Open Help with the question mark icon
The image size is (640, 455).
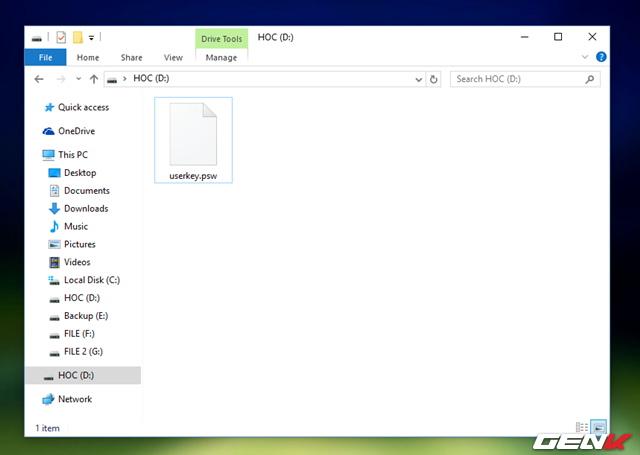click(x=601, y=57)
